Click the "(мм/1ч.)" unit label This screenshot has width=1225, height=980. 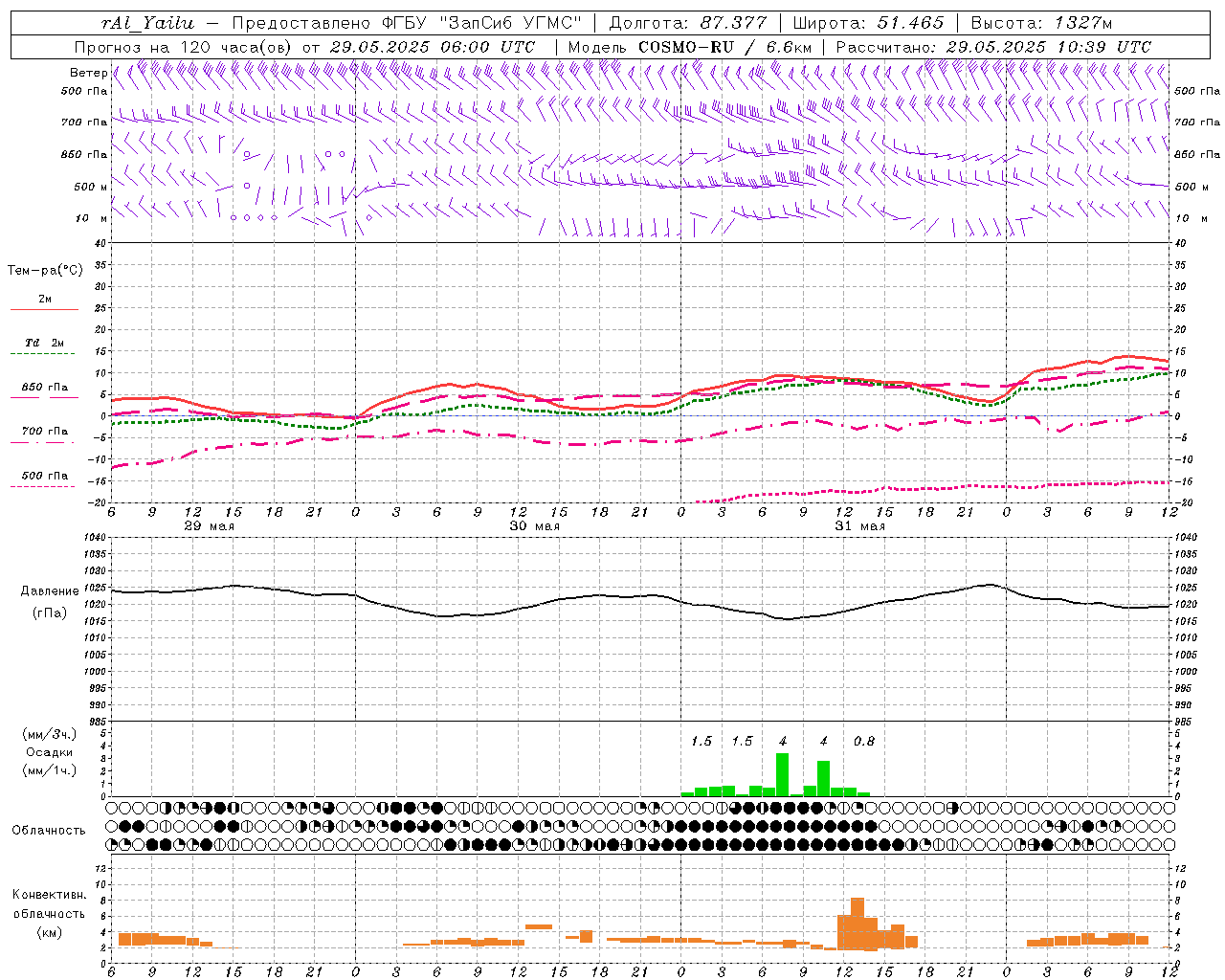50,770
